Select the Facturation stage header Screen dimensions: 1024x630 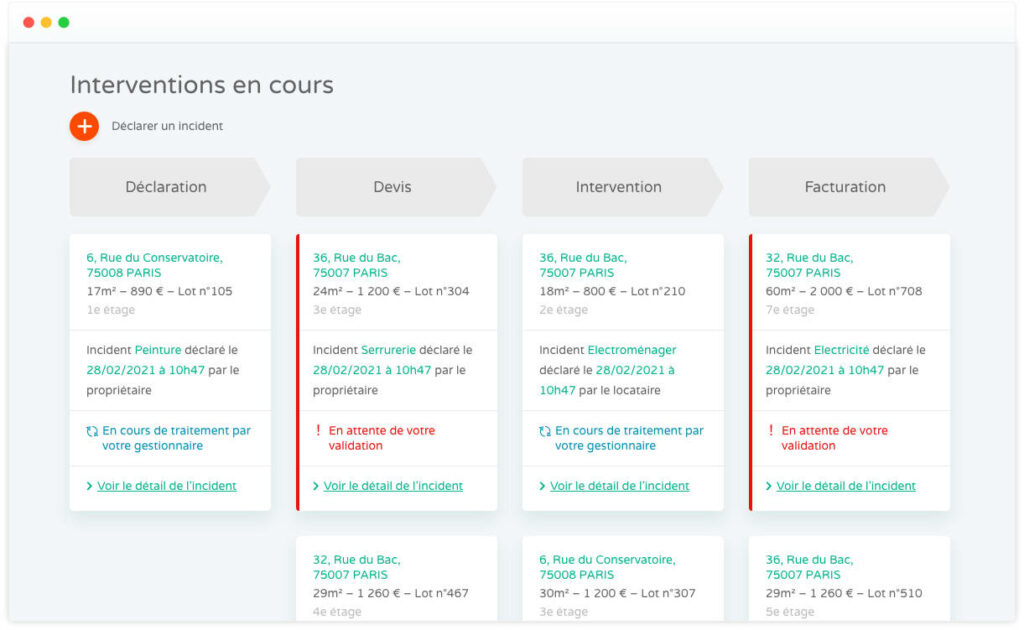click(x=848, y=187)
